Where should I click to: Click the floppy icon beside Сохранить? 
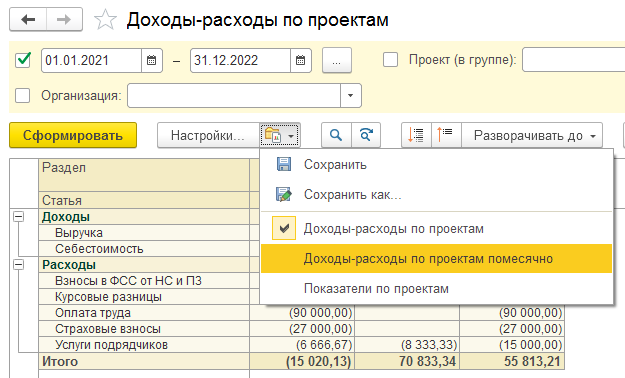284,164
